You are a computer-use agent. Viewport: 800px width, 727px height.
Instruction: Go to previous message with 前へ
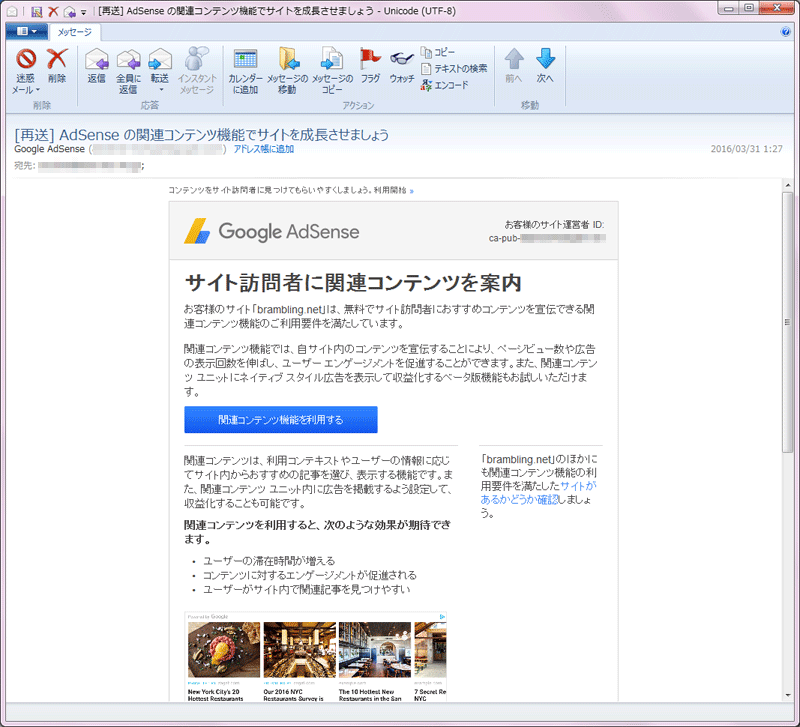pos(514,65)
